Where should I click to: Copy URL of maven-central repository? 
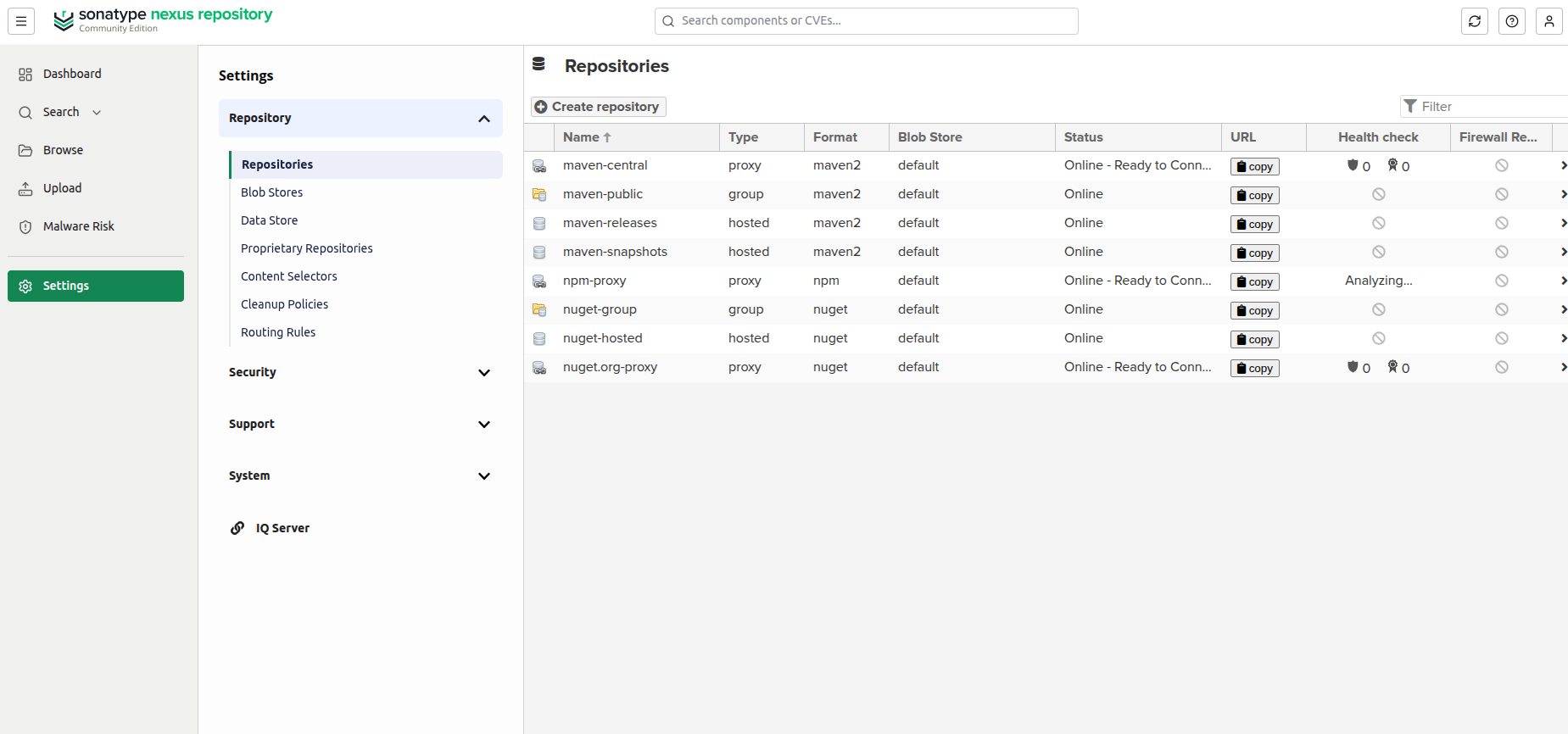pos(1255,167)
